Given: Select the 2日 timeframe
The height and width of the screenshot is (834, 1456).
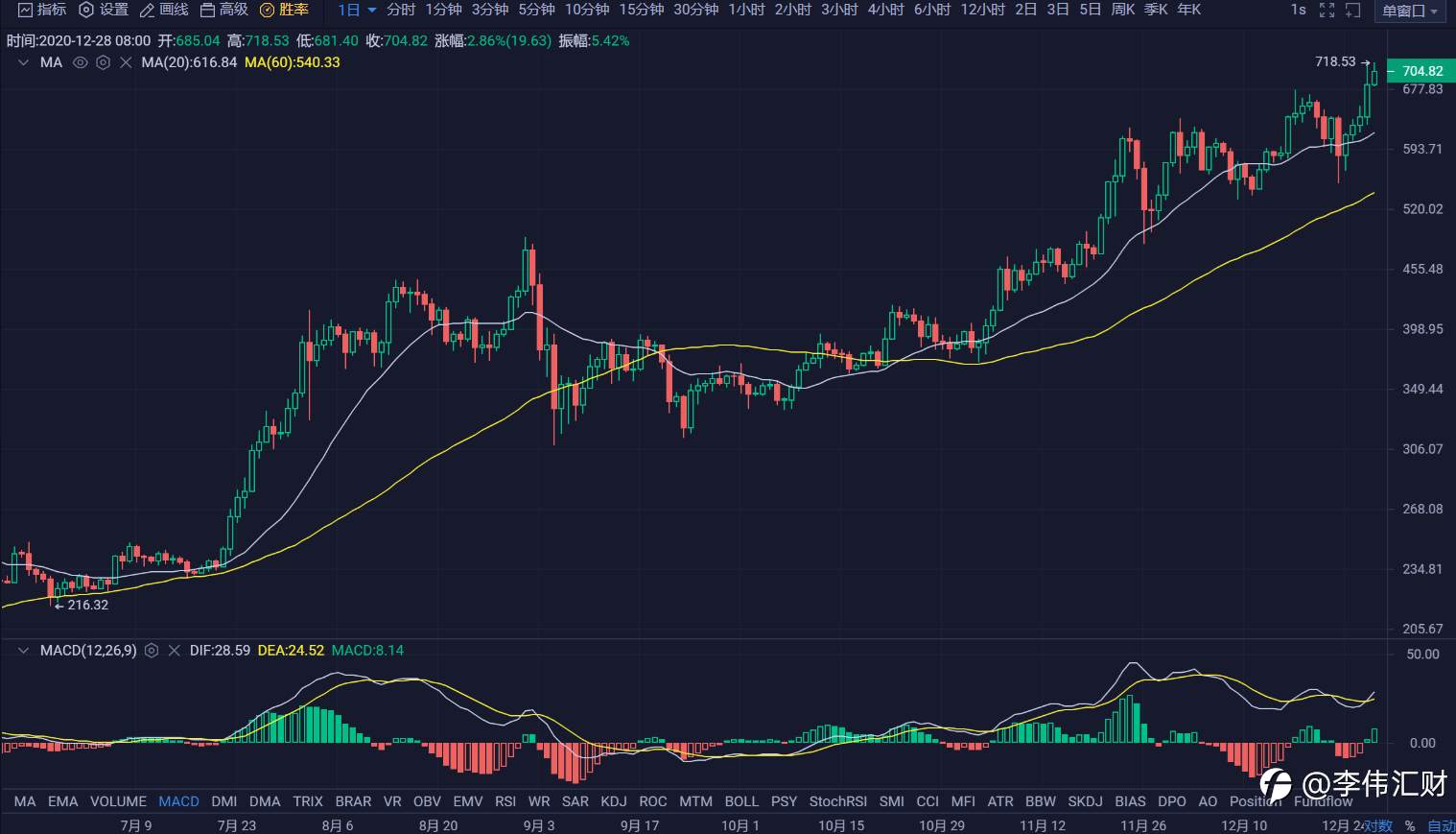Looking at the screenshot, I should [1026, 10].
